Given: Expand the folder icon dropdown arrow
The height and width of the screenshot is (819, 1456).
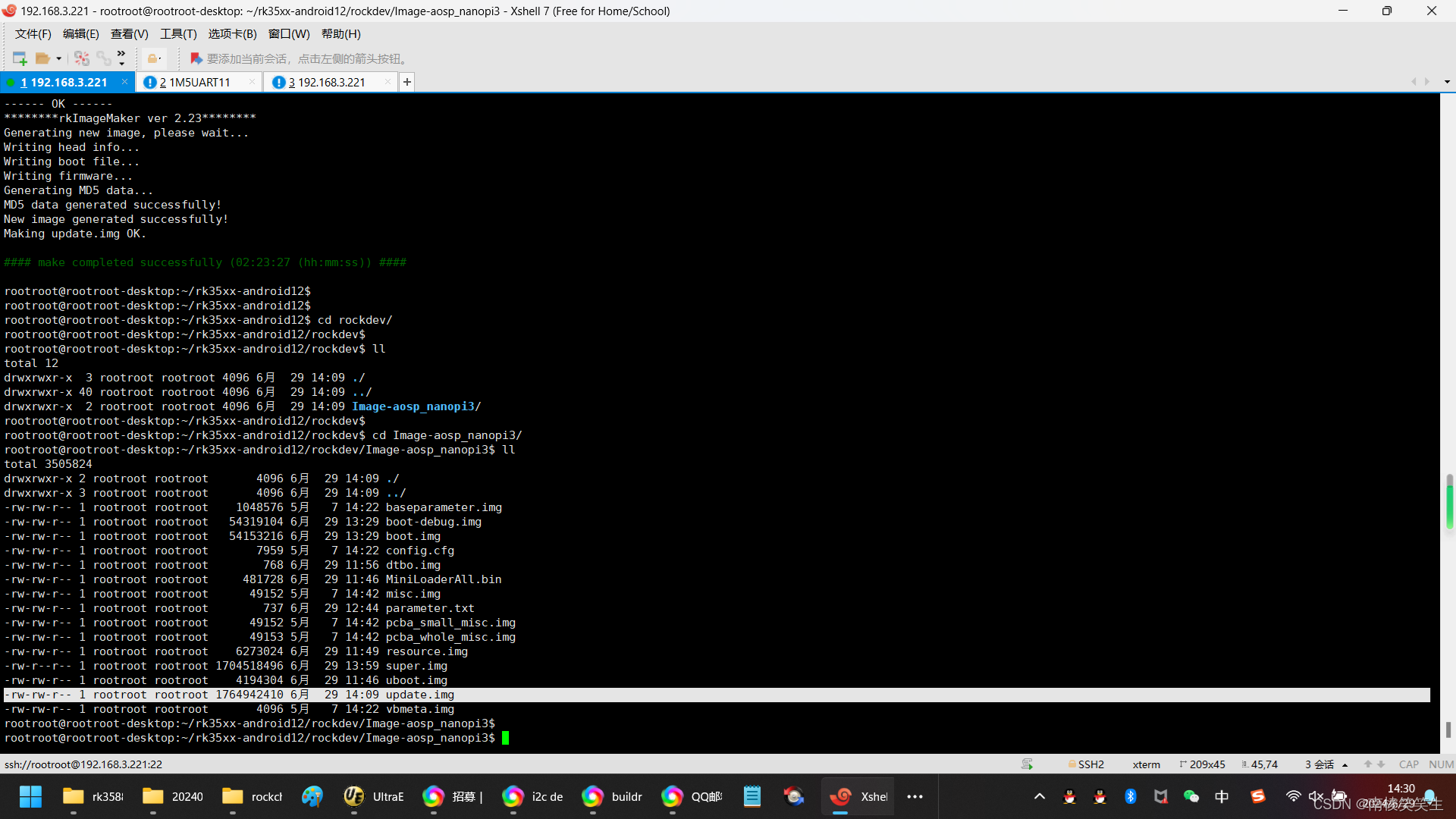Looking at the screenshot, I should coord(58,59).
